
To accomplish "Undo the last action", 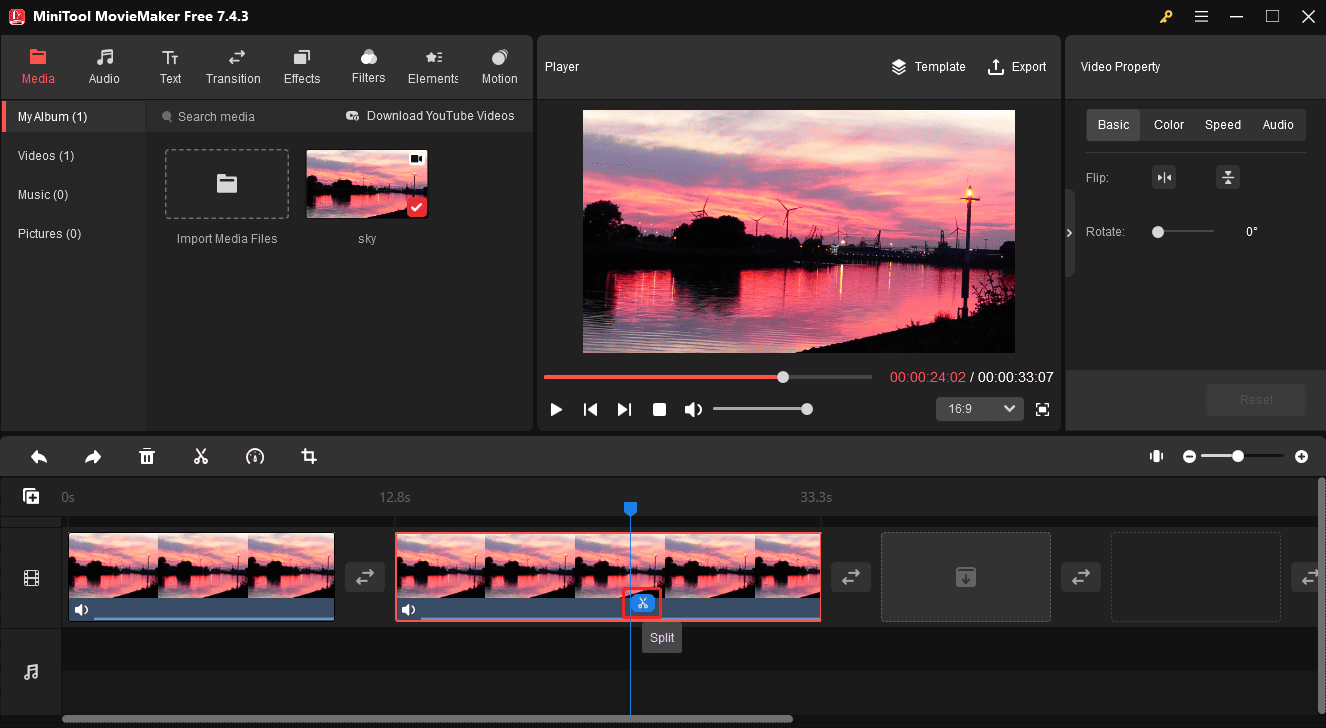I will pyautogui.click(x=39, y=457).
